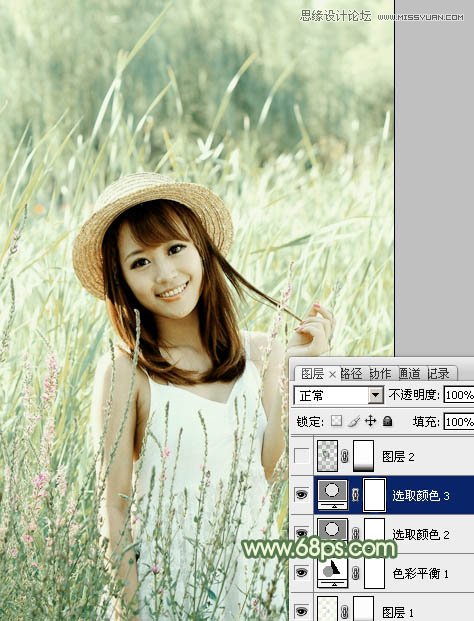
Task: Select the 图层 1 layer thumbnail
Action: tap(327, 609)
